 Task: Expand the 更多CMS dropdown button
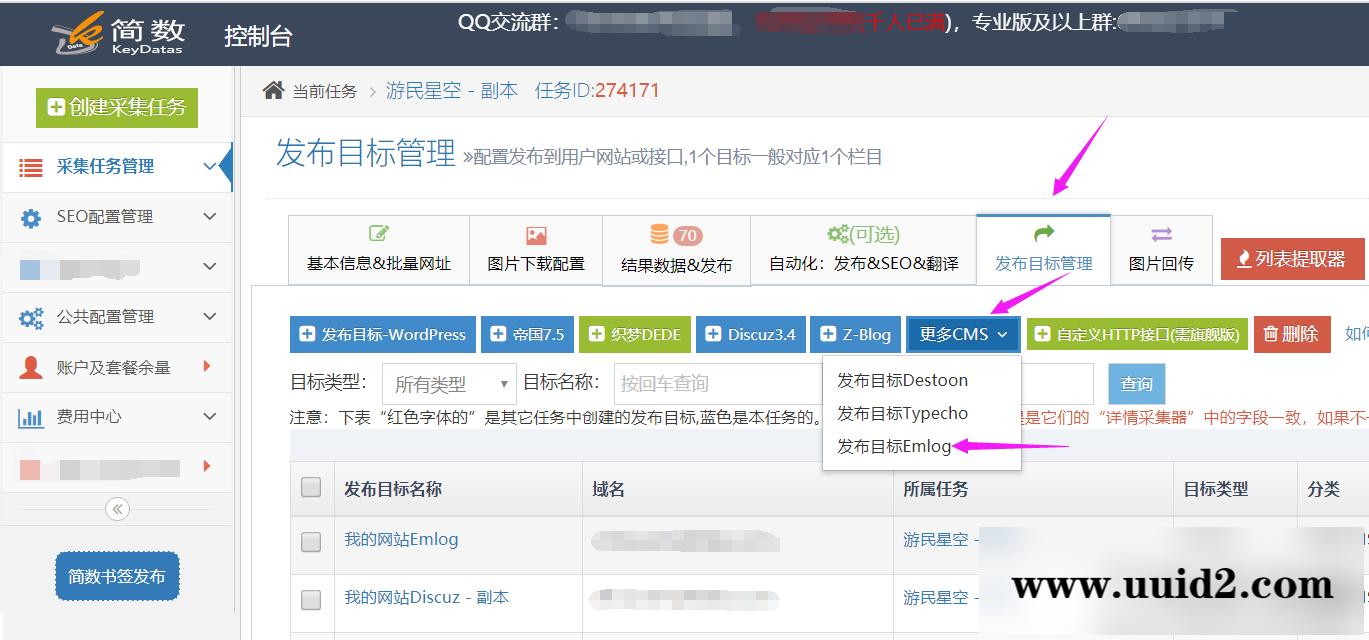tap(963, 334)
